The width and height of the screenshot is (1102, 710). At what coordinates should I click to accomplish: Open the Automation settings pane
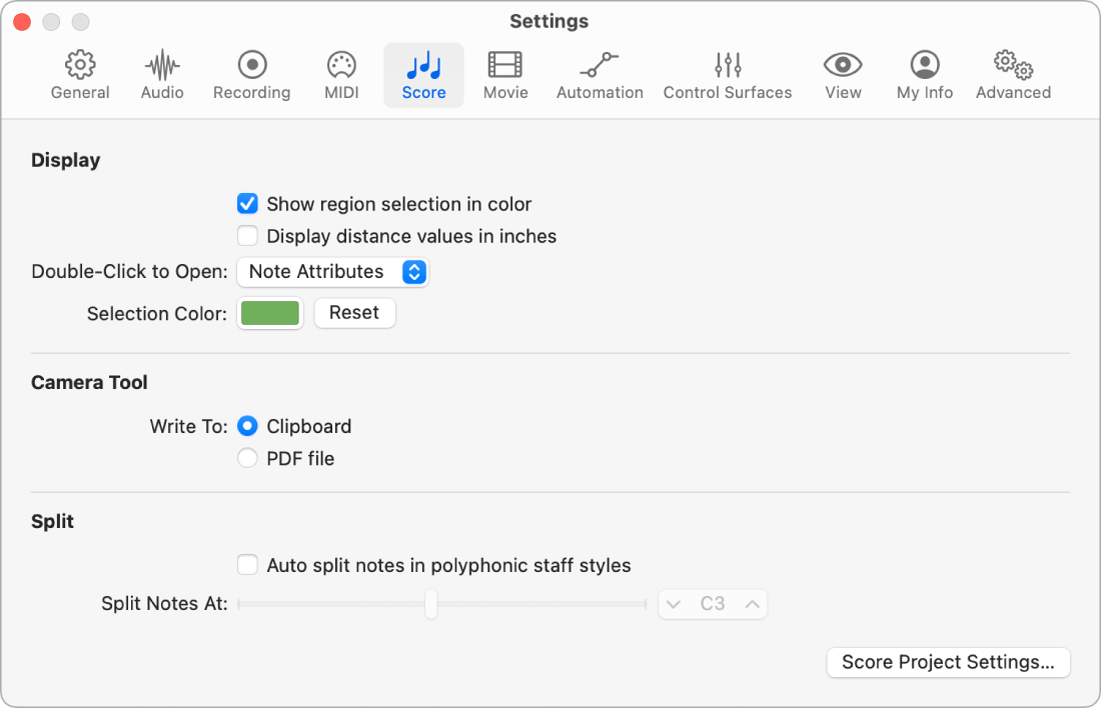click(x=599, y=74)
